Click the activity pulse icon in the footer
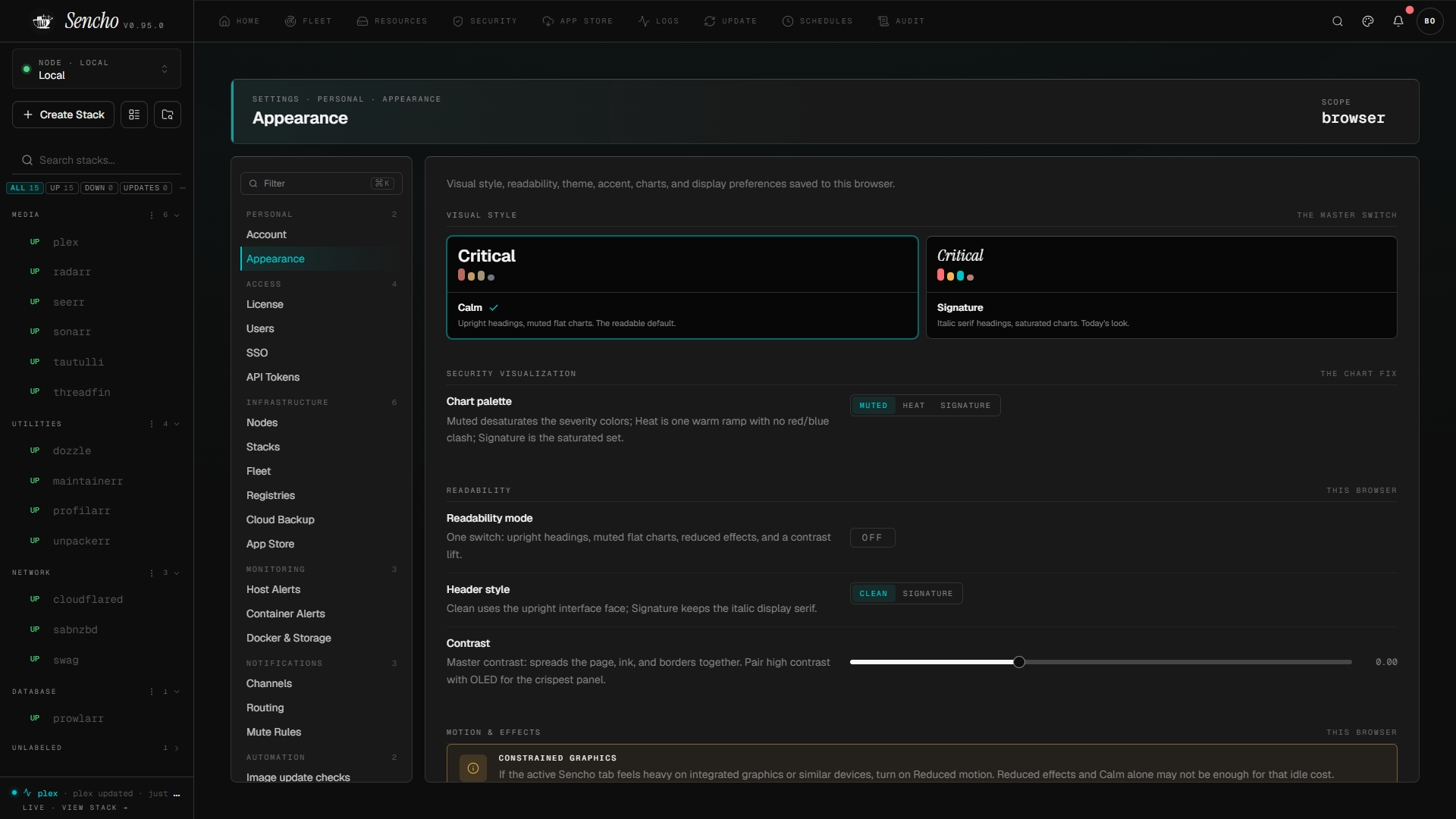The width and height of the screenshot is (1456, 819). [x=27, y=793]
